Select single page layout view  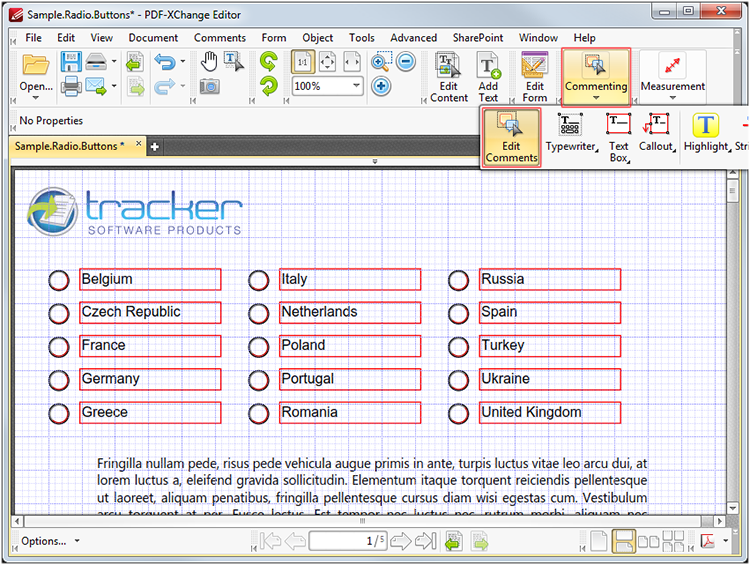click(598, 541)
